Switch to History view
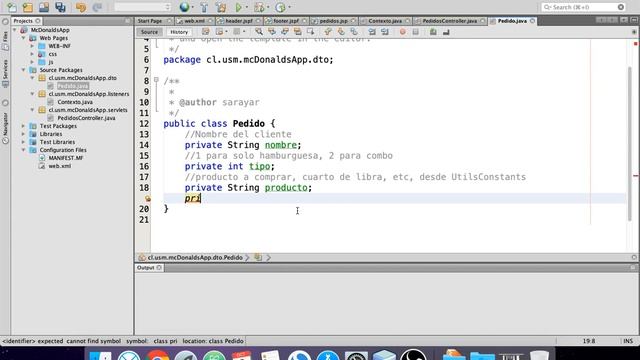640x360 pixels. (x=179, y=32)
